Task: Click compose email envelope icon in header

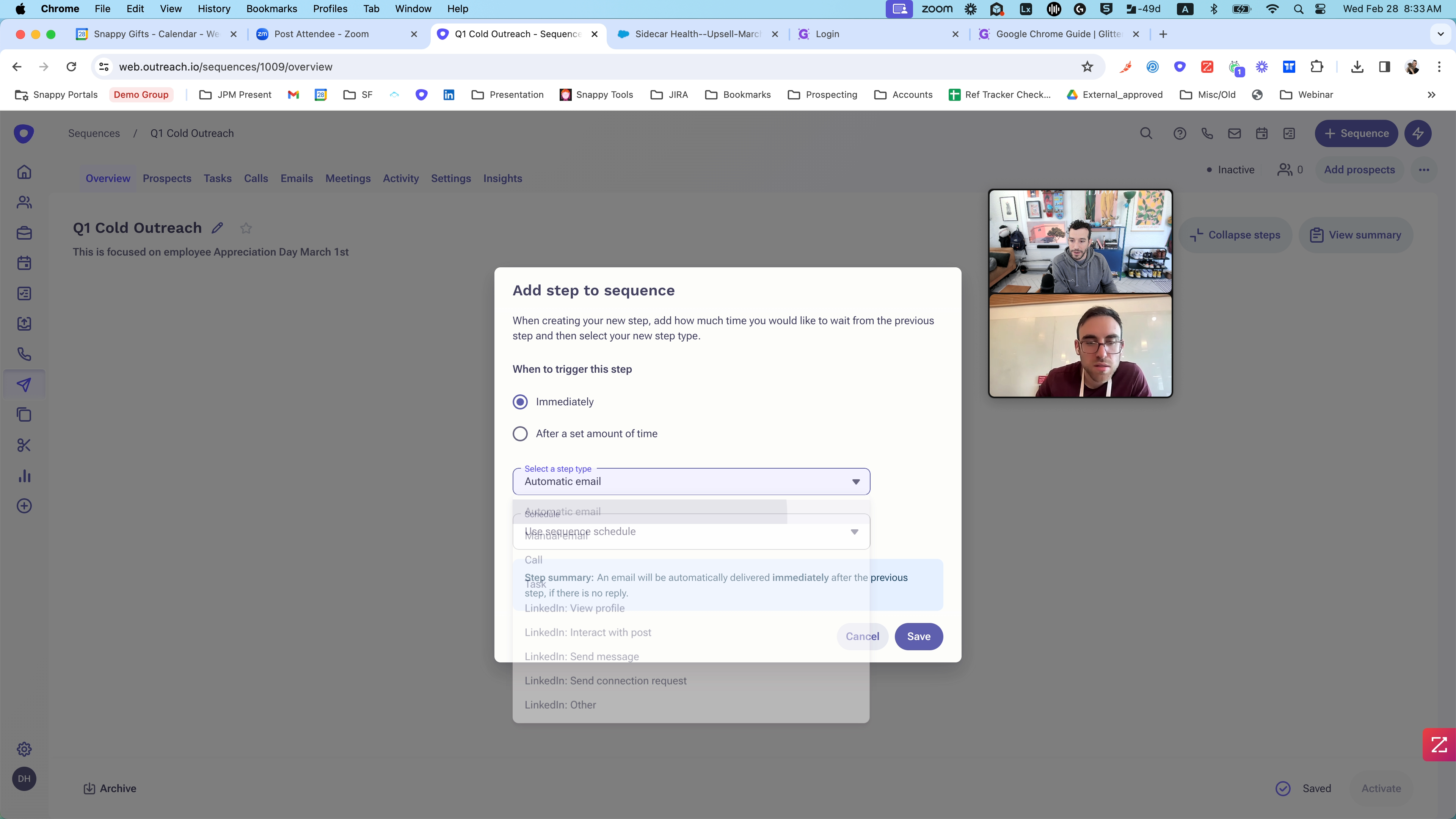Action: tap(1235, 133)
